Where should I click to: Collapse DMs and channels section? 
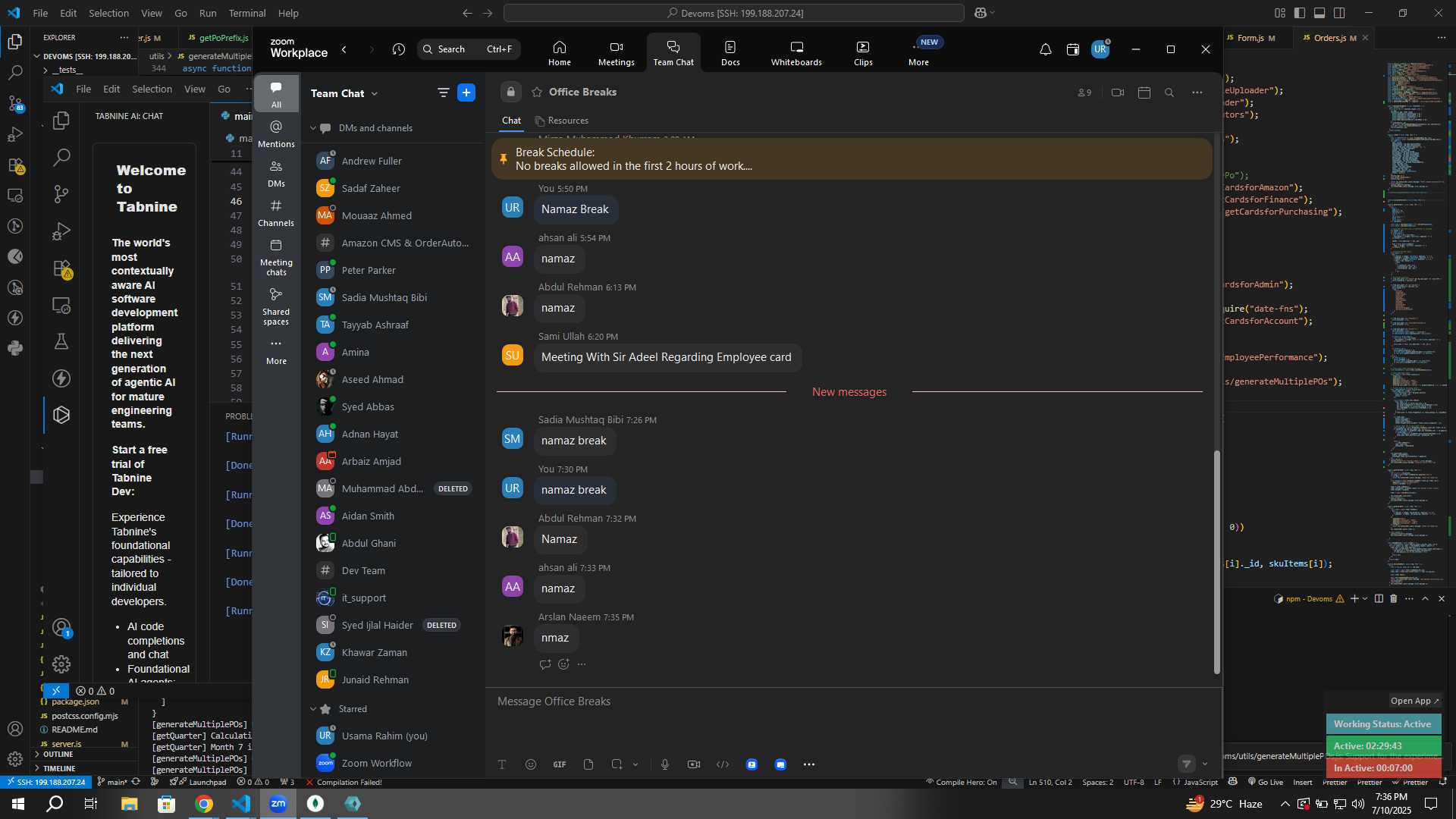coord(312,128)
